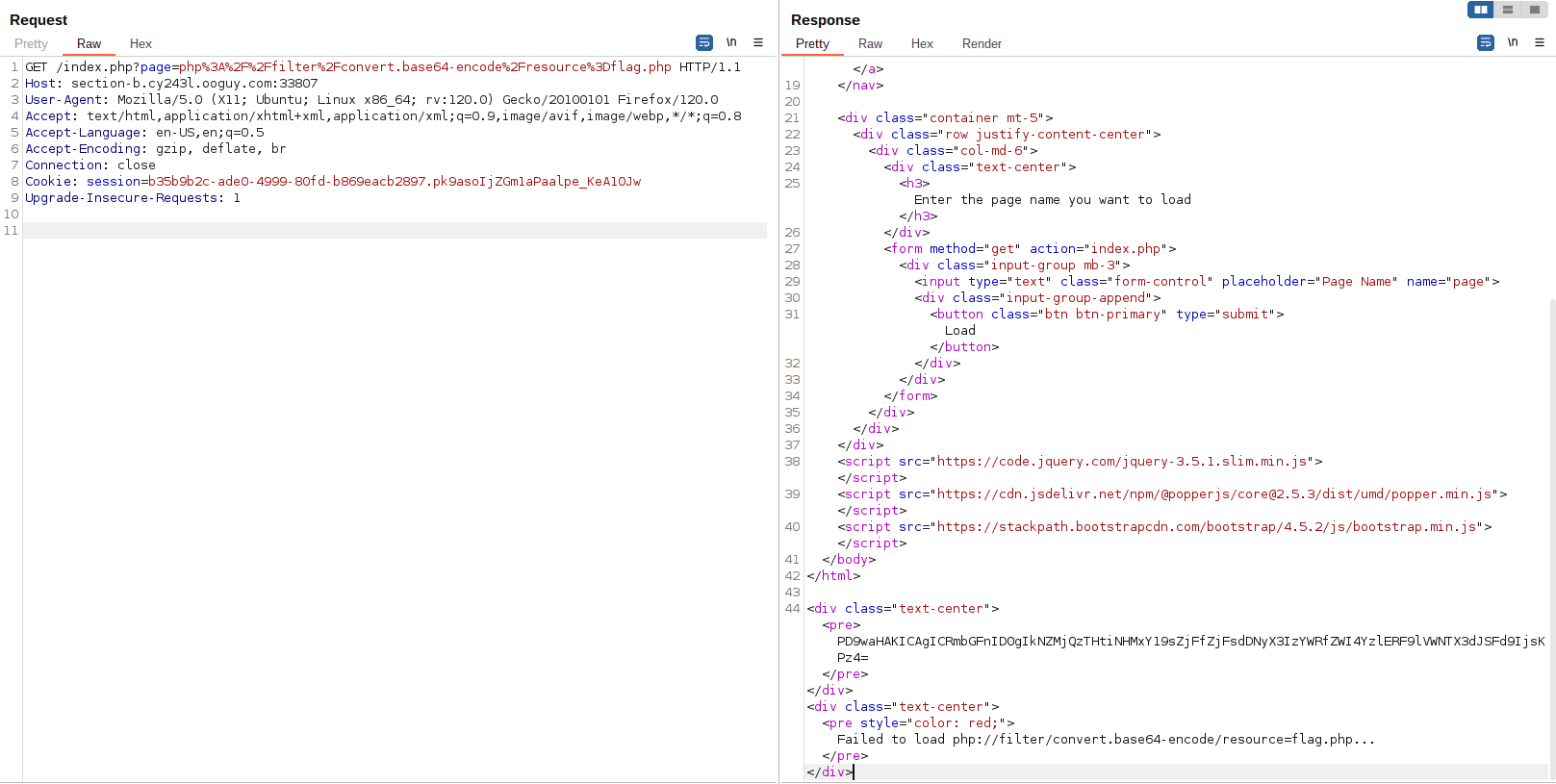The width and height of the screenshot is (1556, 784).
Task: Toggle word wrap in the Response panel
Action: click(x=1486, y=42)
